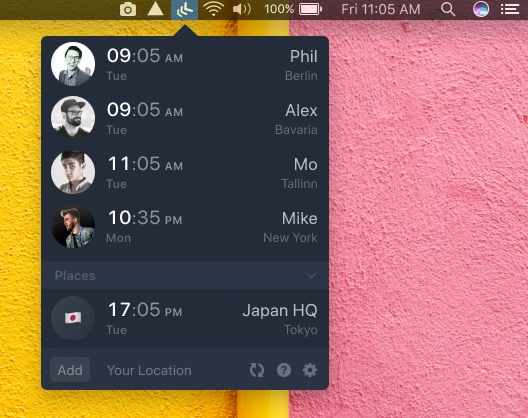Open Wi-Fi status menu
528x418 pixels.
[x=213, y=9]
